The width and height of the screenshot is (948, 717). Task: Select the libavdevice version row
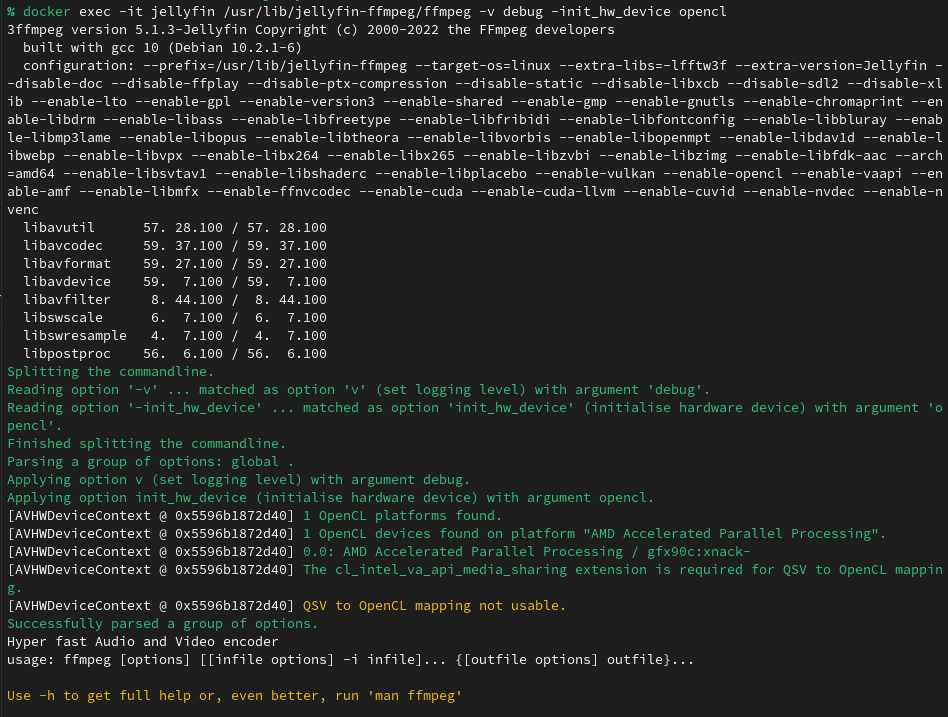(175, 282)
